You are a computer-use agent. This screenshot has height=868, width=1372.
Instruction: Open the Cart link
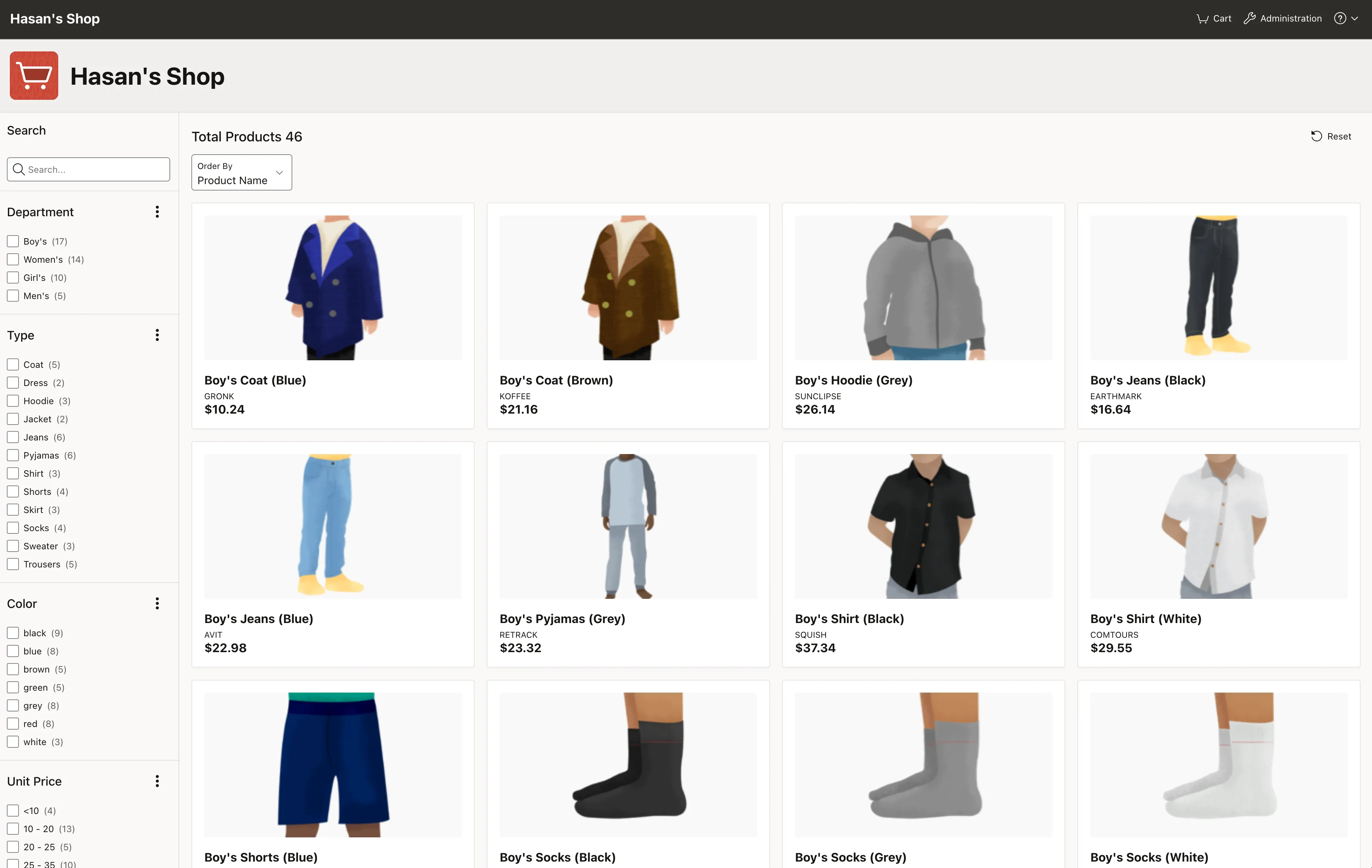[1214, 19]
